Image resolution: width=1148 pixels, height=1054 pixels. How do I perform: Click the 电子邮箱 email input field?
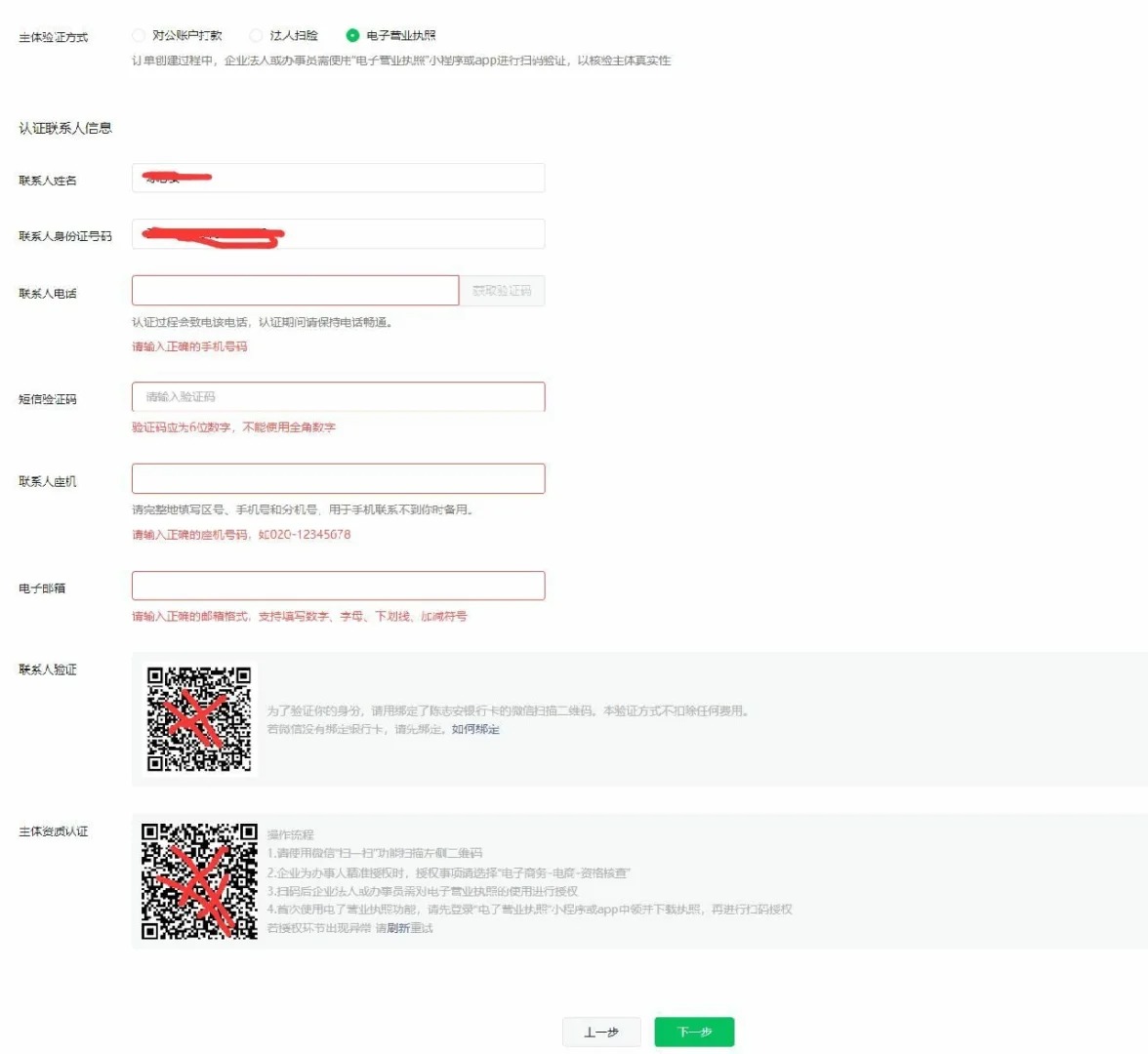point(338,586)
